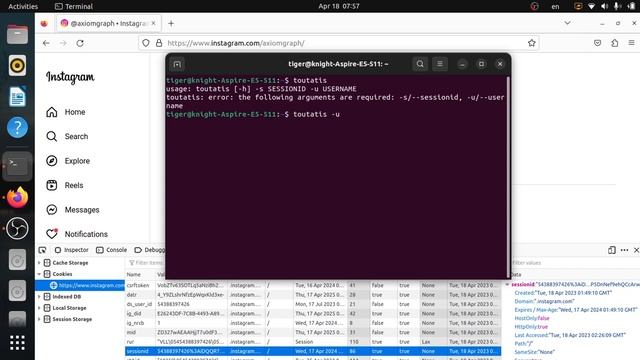The height and width of the screenshot is (360, 640).
Task: Select the @axiomgraph Instagram tab
Action: (108, 23)
